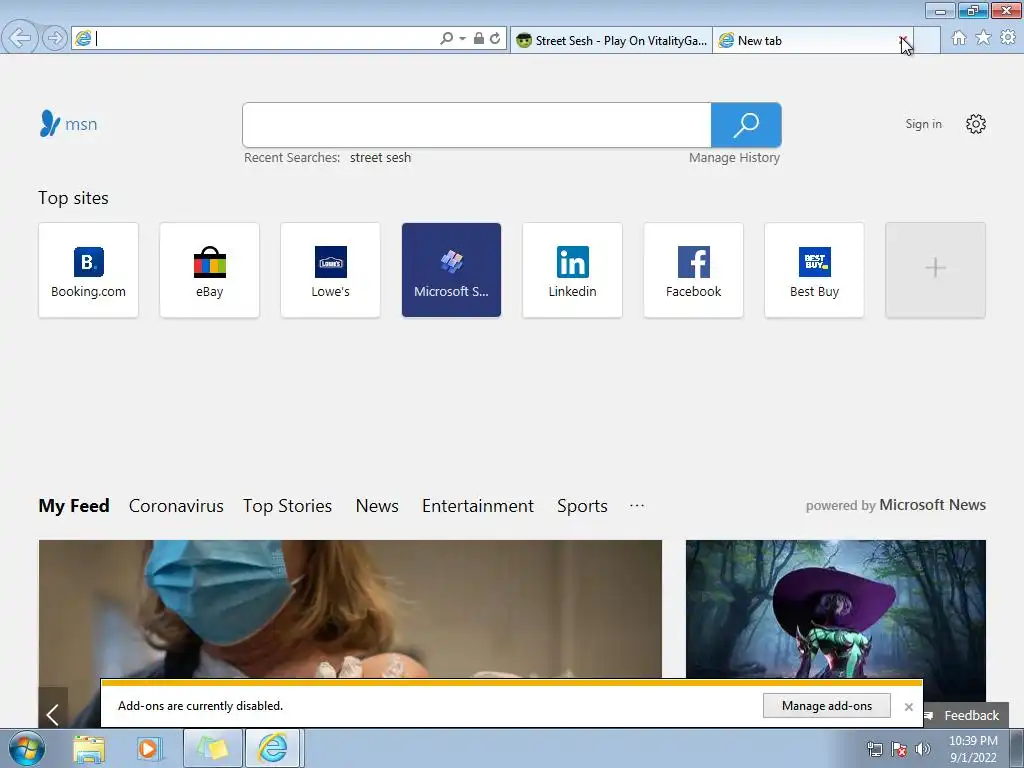Click the Sign in link

[x=923, y=123]
